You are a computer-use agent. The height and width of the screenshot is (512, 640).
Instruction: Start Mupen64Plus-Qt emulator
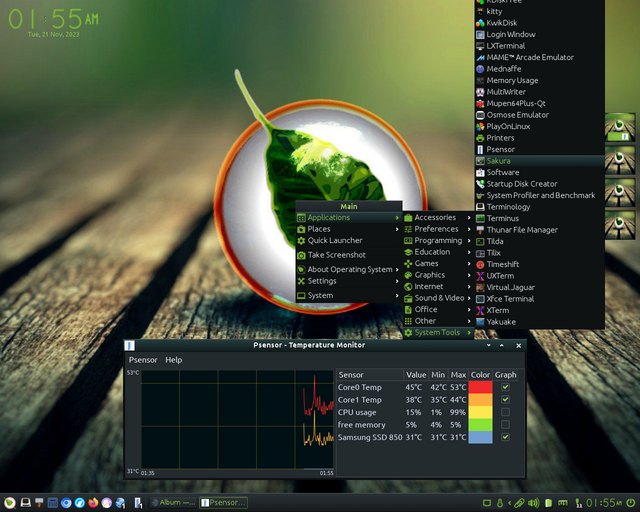(x=540, y=103)
